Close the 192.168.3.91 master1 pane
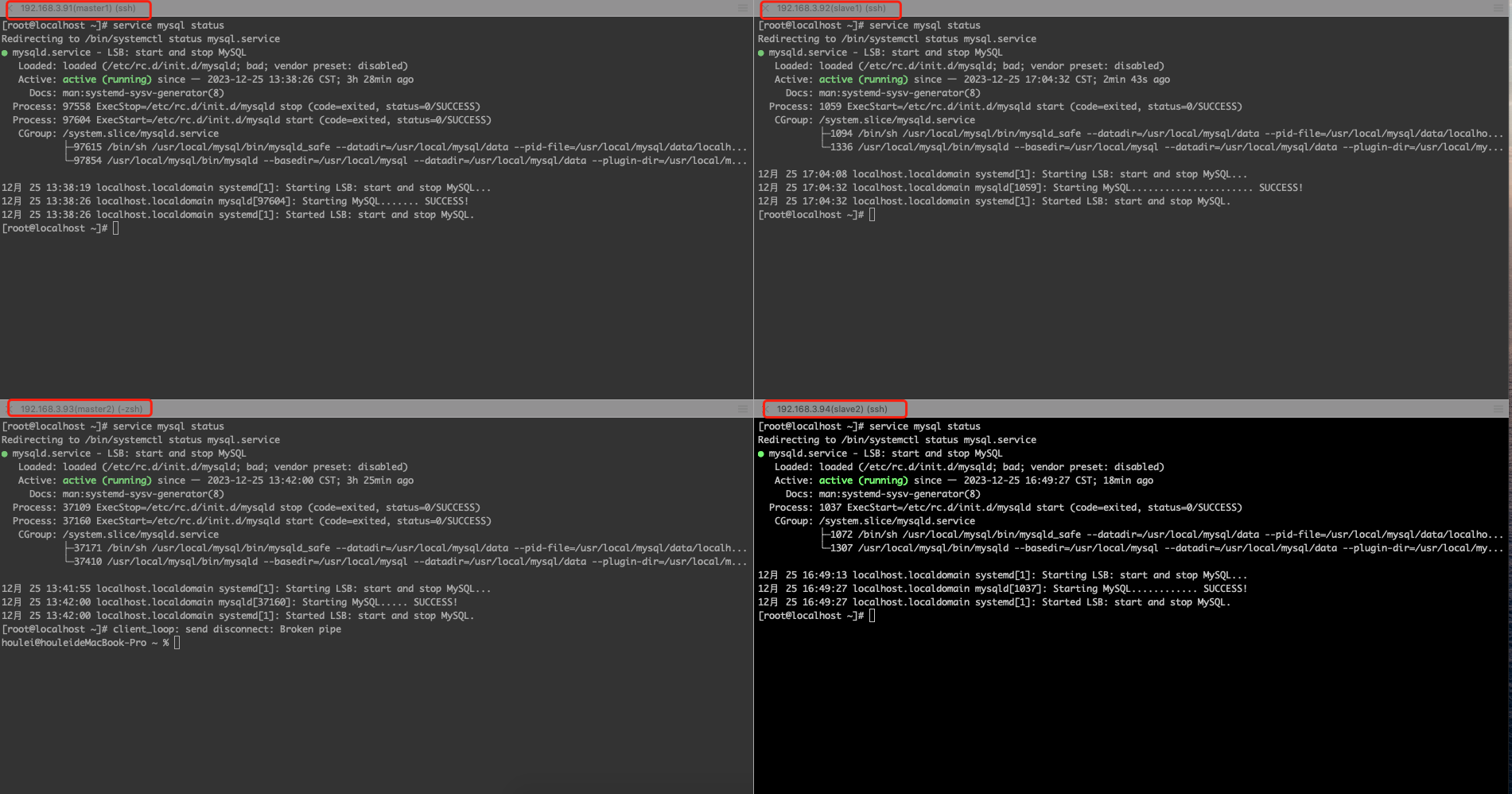 (10, 9)
